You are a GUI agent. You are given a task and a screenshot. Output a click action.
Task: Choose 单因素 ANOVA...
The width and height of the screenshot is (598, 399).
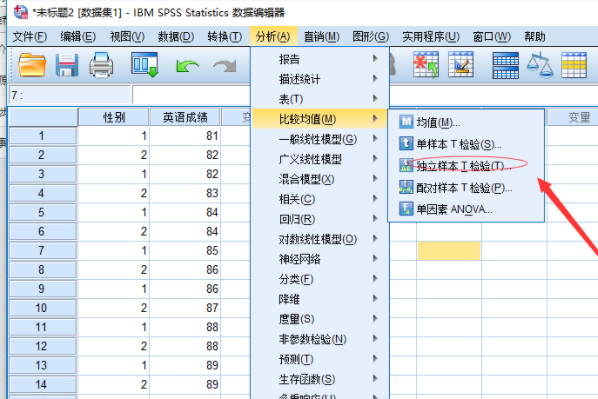[x=466, y=209]
